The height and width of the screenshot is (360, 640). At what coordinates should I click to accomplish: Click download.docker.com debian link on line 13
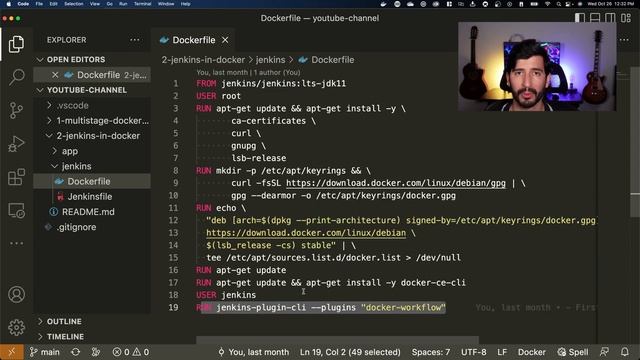click(x=306, y=233)
